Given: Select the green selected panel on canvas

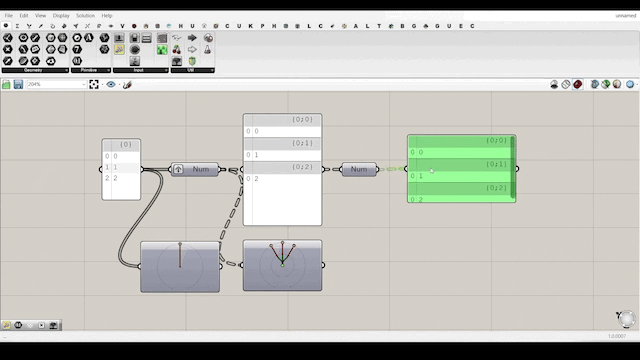Looking at the screenshot, I should pos(461,169).
